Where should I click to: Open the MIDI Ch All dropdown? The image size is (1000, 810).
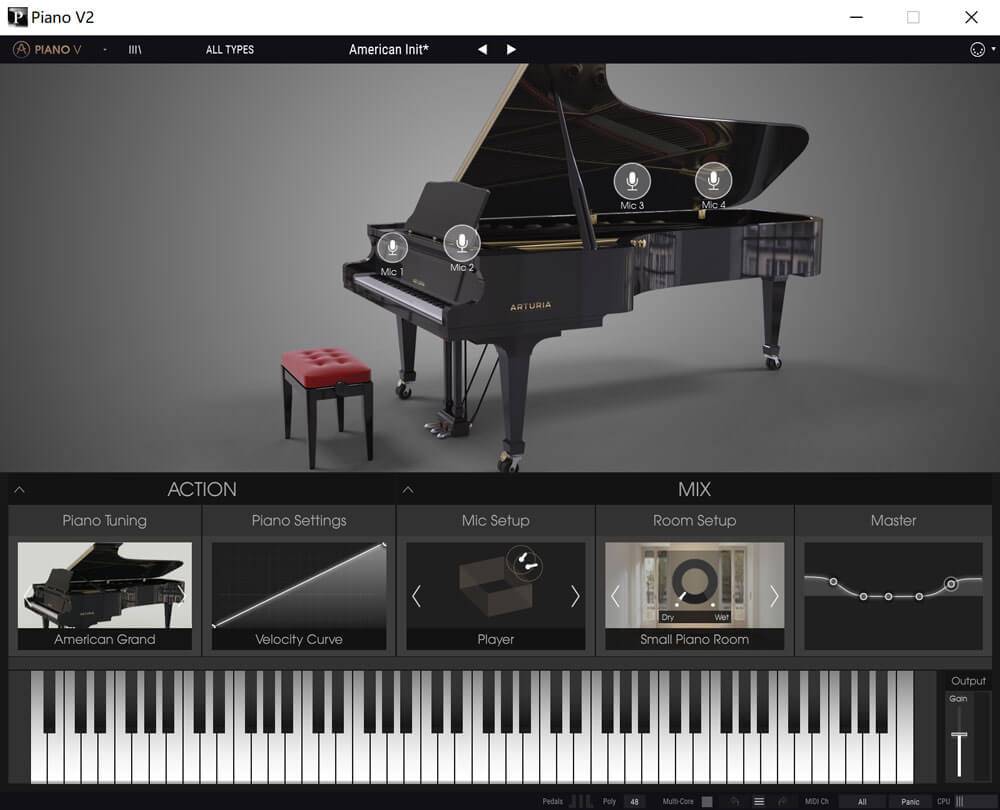click(x=862, y=801)
